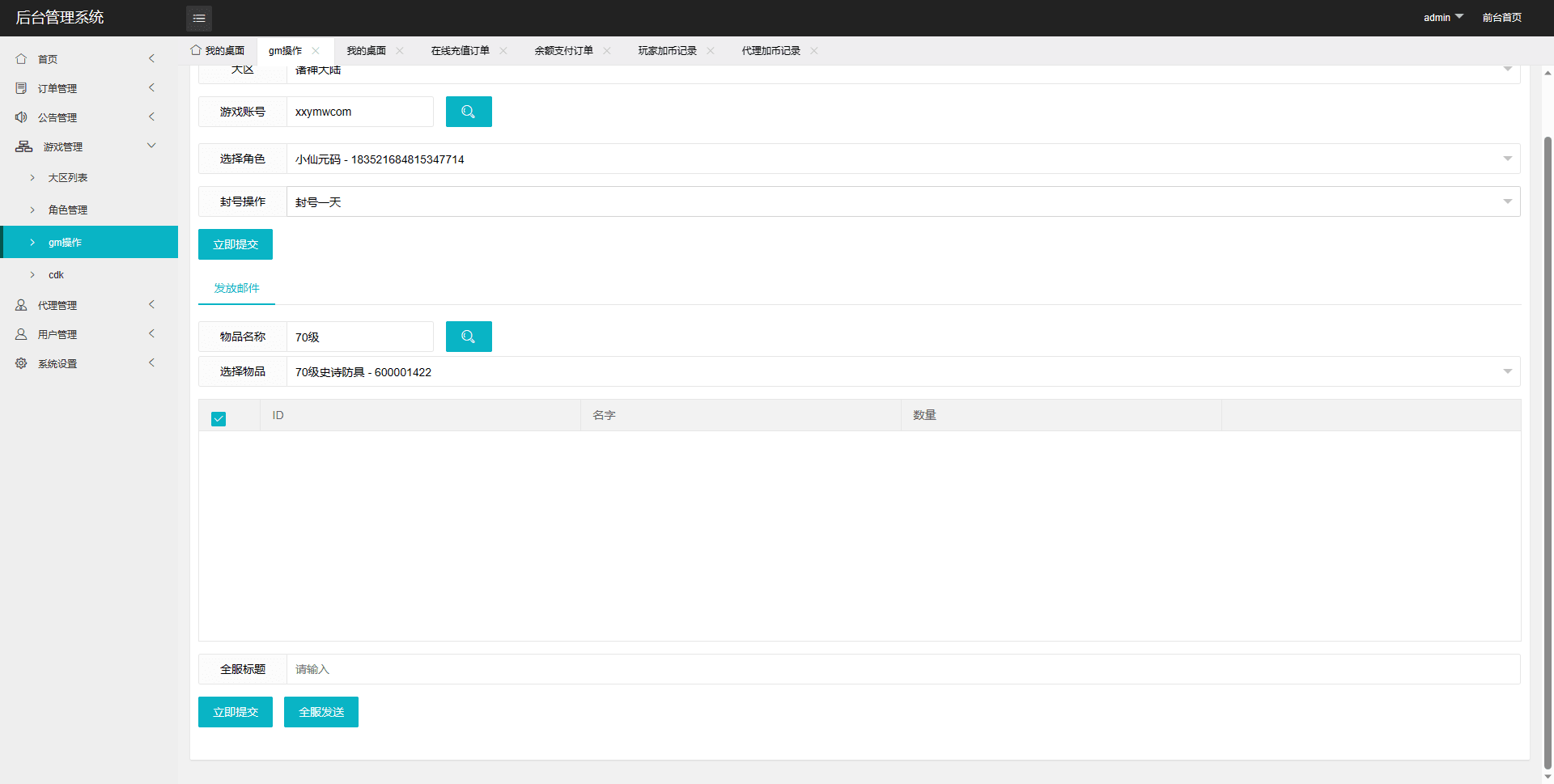Expand the 代理管理 sidebar menu
This screenshot has height=784, width=1554.
[x=151, y=304]
